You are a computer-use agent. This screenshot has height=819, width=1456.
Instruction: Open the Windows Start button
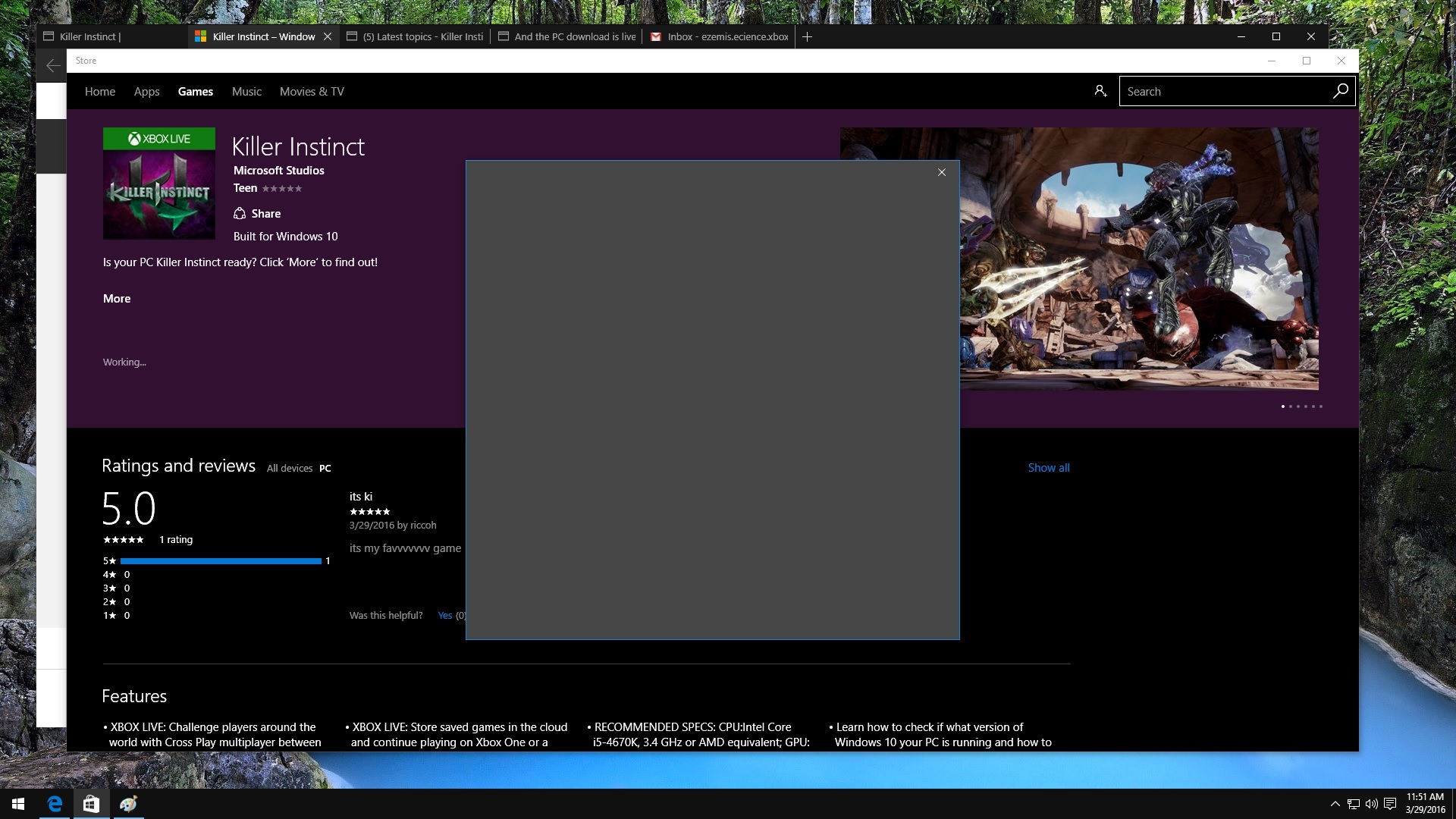tap(18, 804)
